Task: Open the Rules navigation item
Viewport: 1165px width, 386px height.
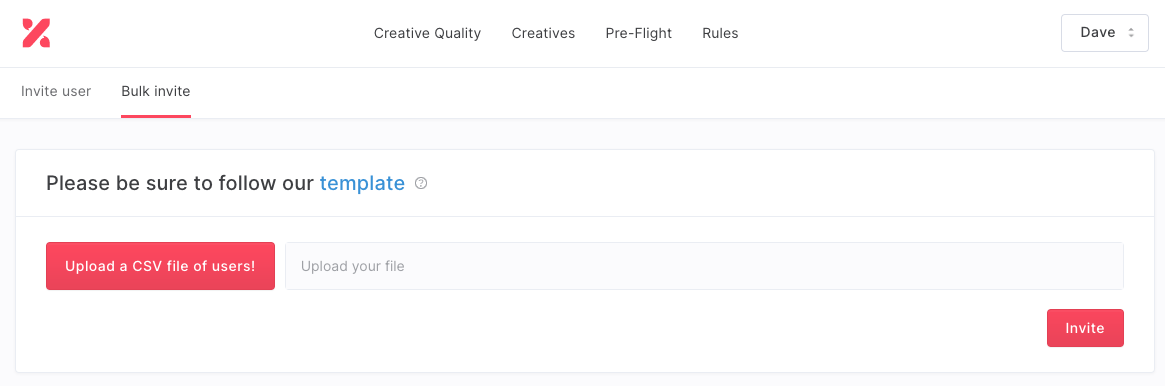Action: (x=720, y=33)
